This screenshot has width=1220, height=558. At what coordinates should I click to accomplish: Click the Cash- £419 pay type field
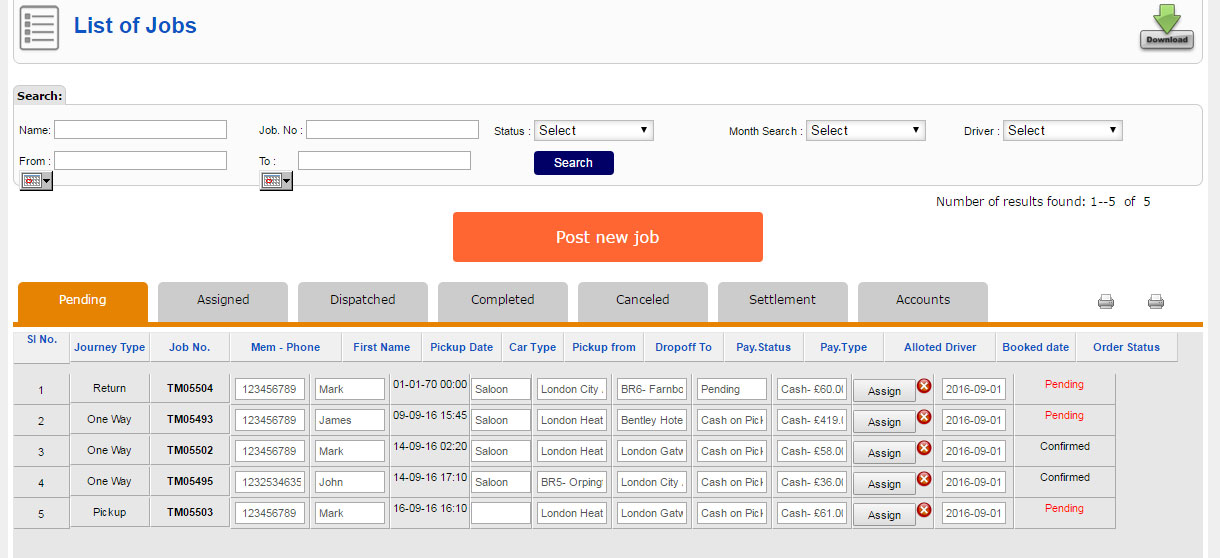coord(812,420)
